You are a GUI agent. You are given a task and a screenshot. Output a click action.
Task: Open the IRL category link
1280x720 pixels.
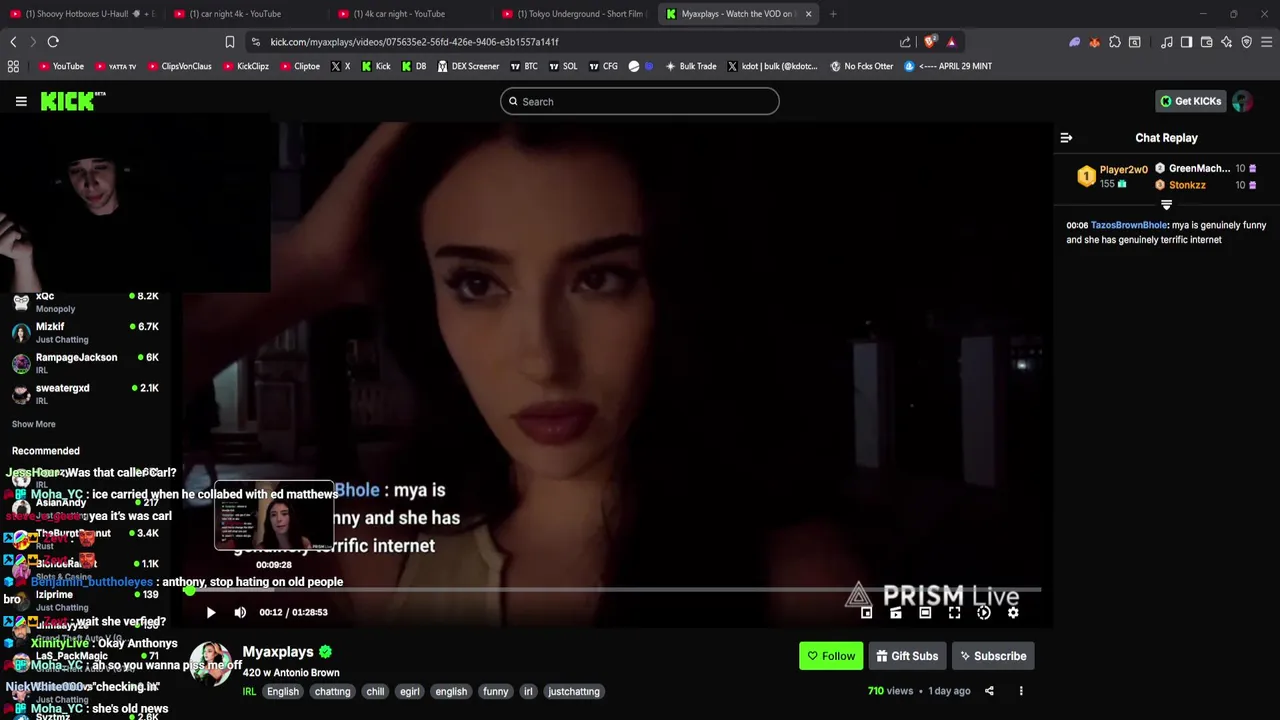click(x=249, y=691)
